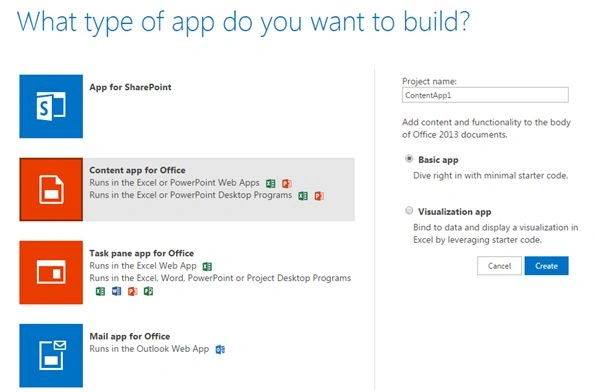Click the Cancel button

499,266
